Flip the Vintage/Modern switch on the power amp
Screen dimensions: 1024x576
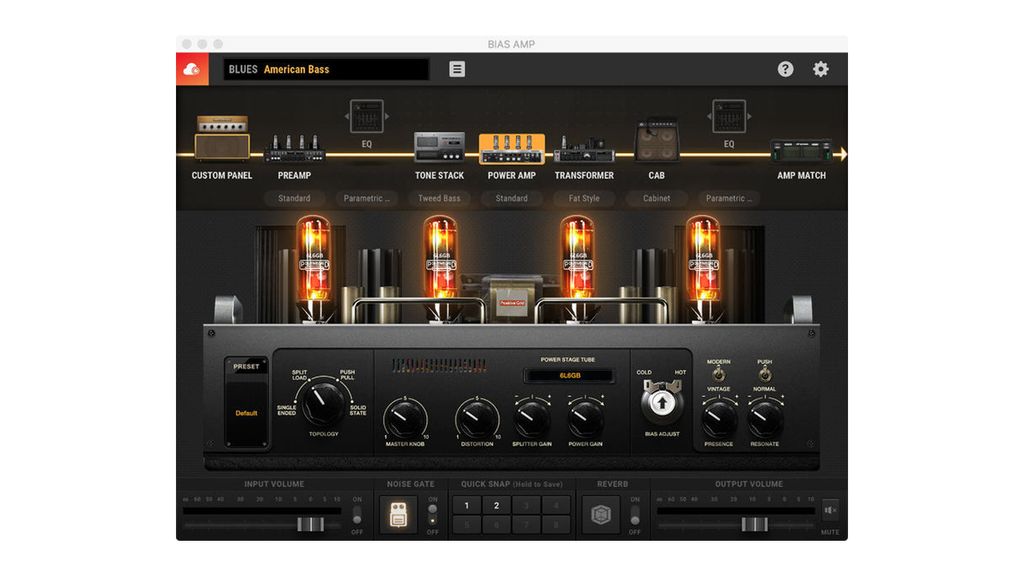tap(718, 373)
